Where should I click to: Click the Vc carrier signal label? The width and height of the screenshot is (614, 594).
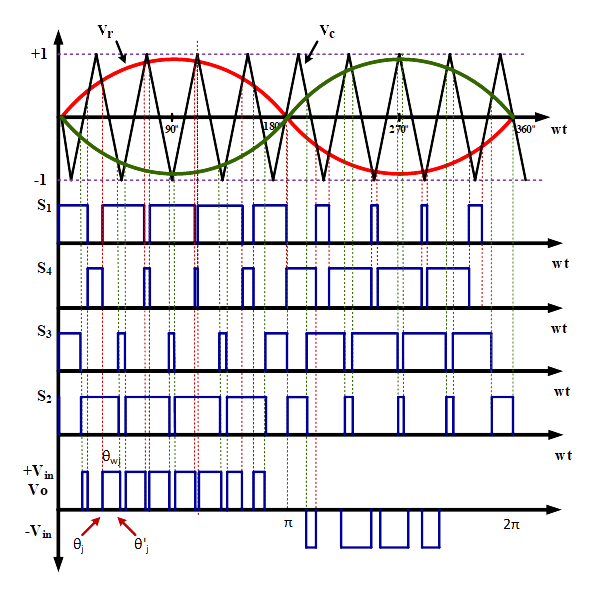pos(327,31)
